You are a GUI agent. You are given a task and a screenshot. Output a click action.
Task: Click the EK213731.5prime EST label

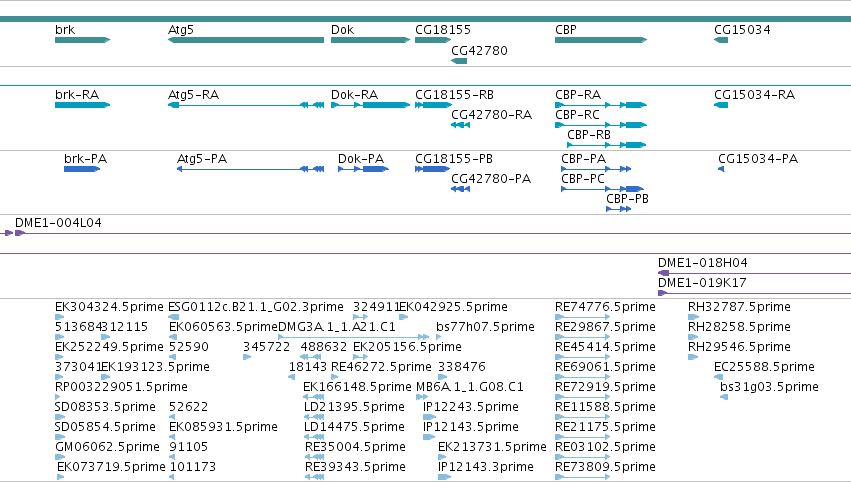click(x=492, y=447)
